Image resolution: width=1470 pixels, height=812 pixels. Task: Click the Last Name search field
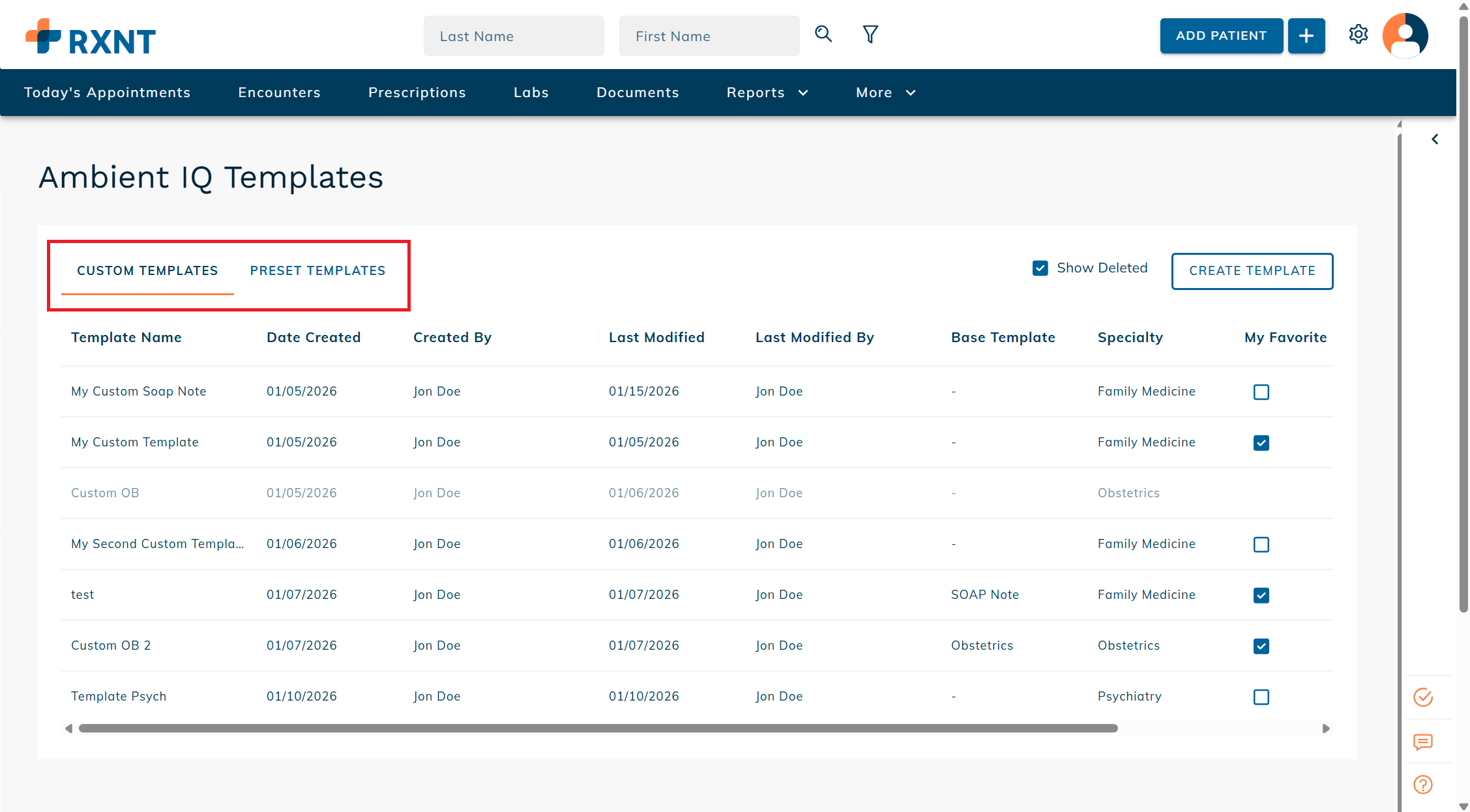click(513, 36)
